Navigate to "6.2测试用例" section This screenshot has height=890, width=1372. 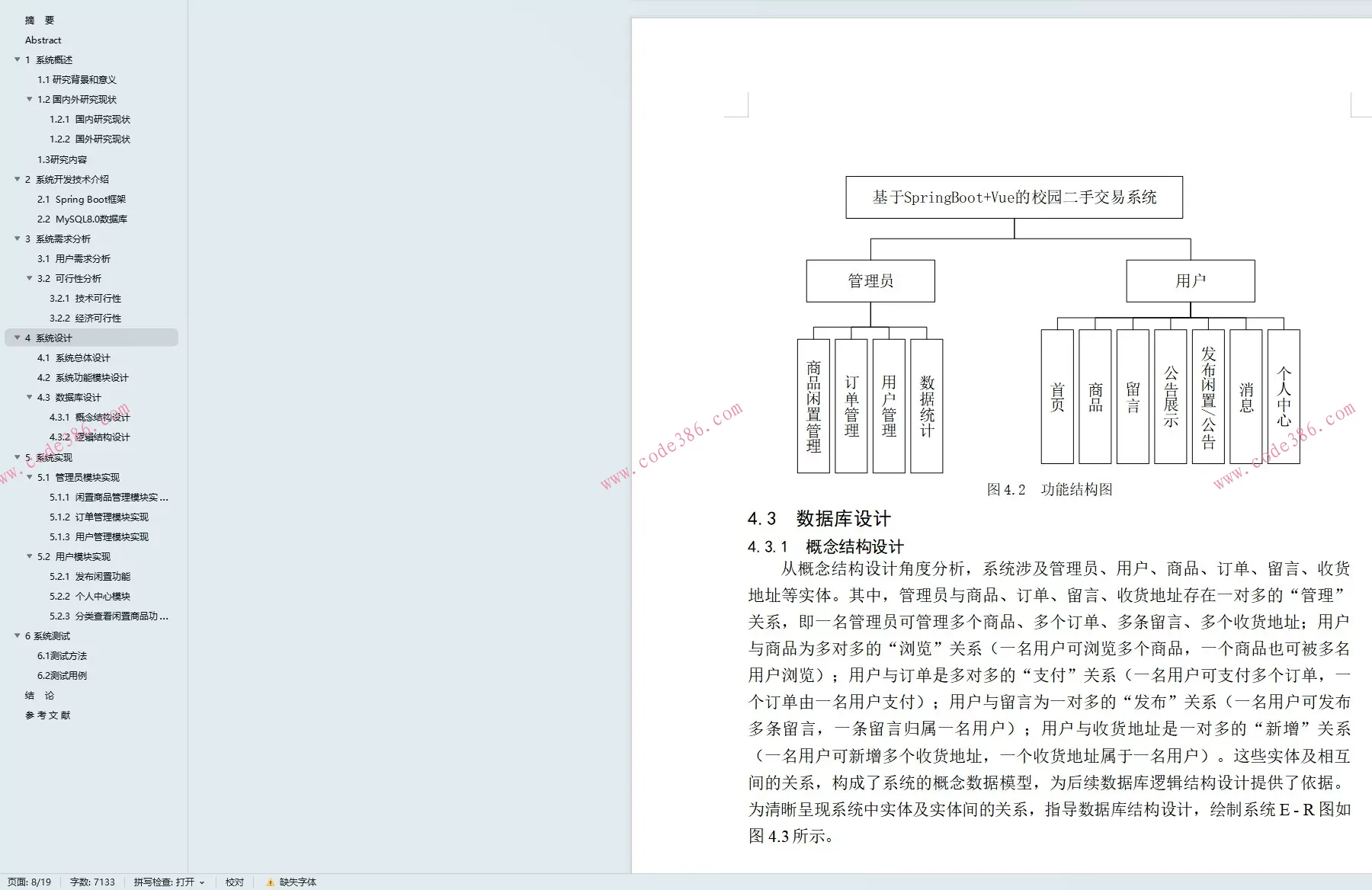pos(63,675)
